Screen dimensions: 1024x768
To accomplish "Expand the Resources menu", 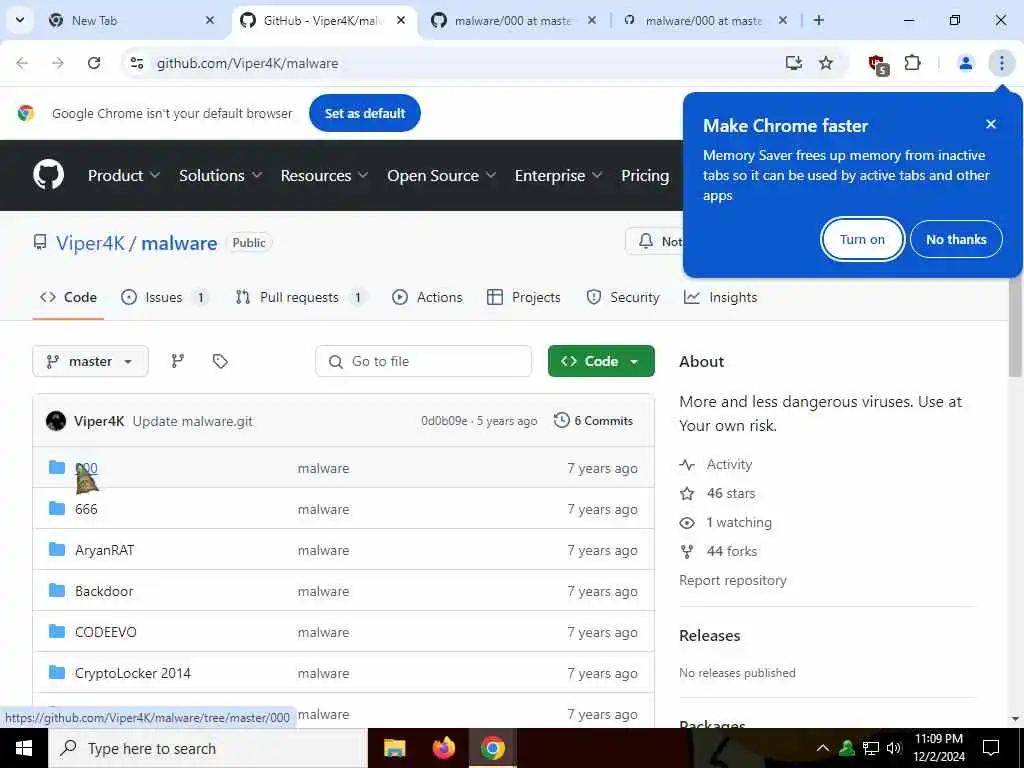I will tap(325, 176).
